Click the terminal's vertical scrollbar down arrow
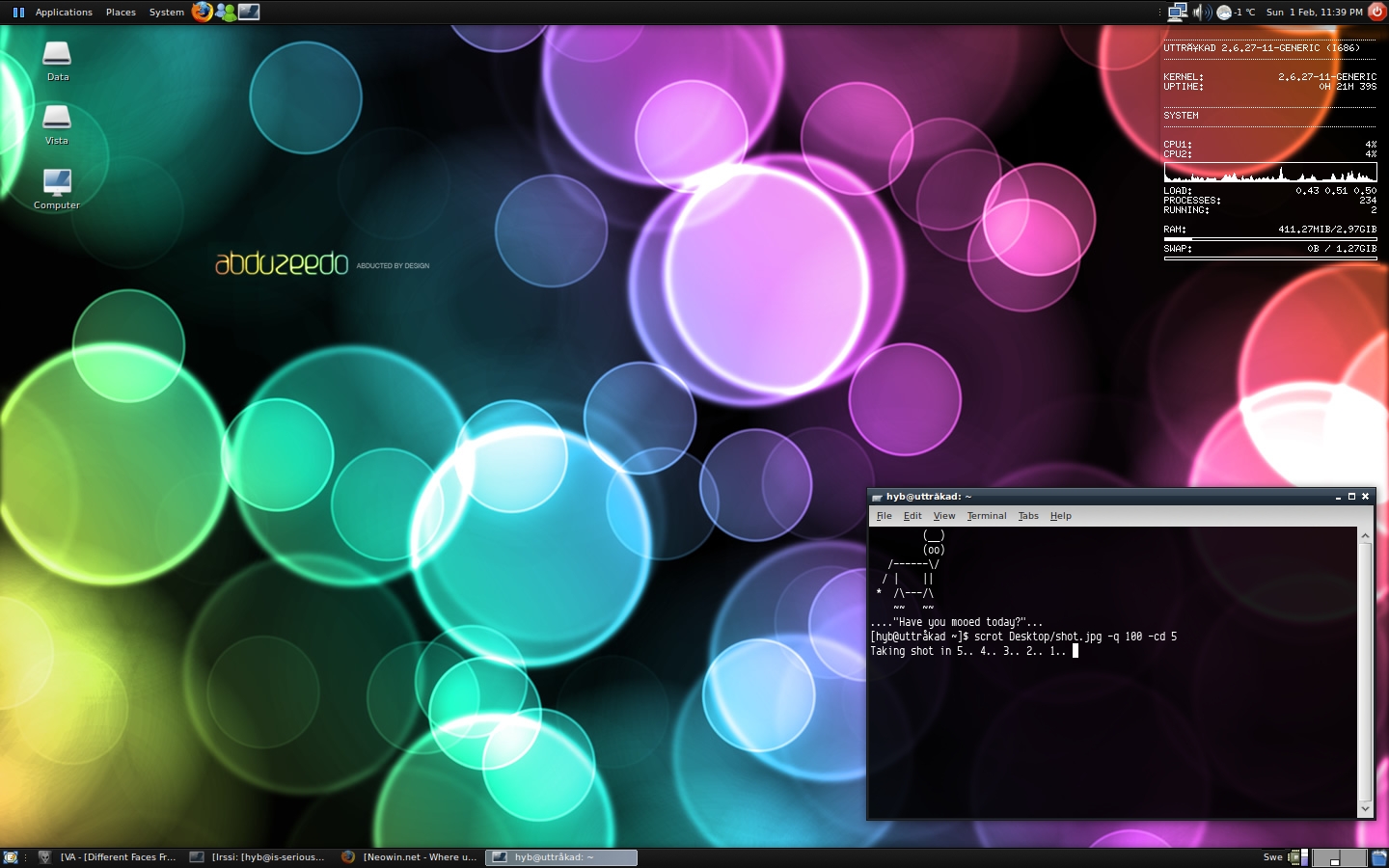 [1365, 808]
